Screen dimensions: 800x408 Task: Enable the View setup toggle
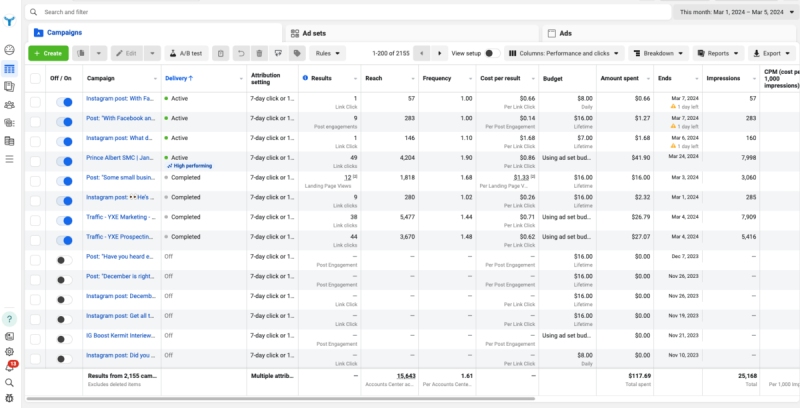tap(492, 53)
